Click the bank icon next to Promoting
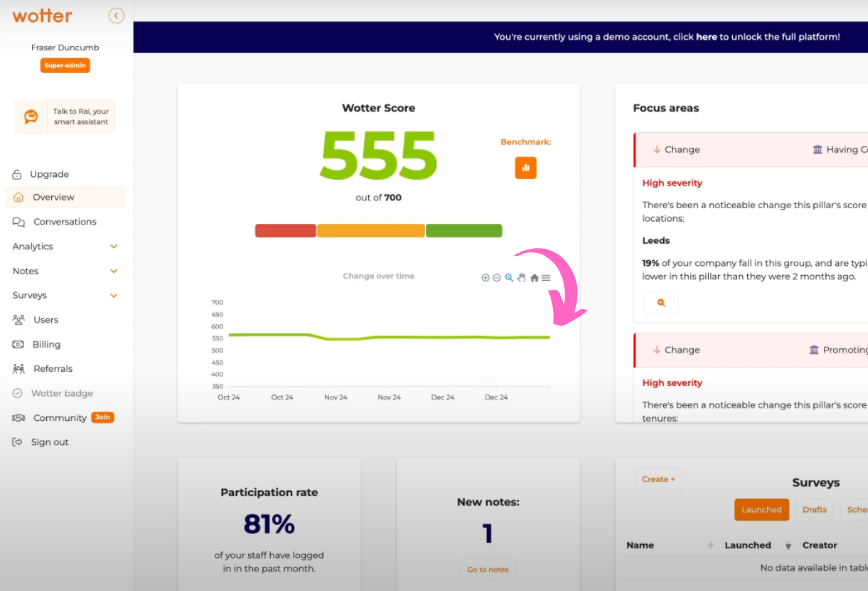 coord(814,350)
